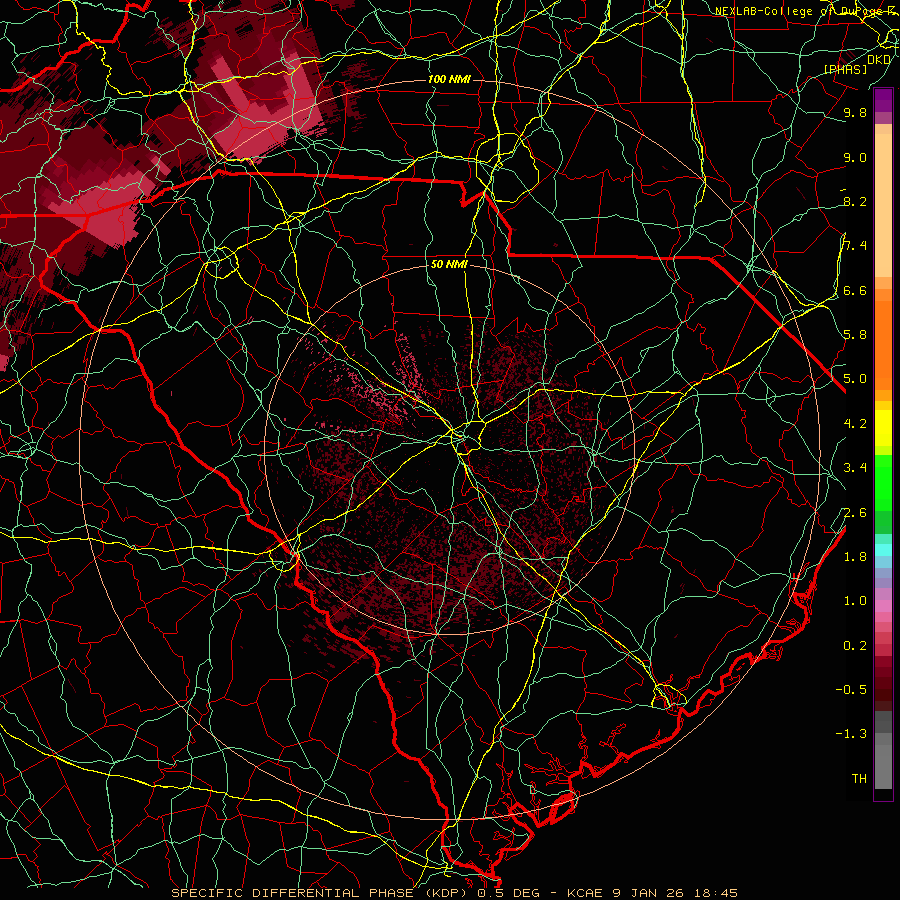Image resolution: width=900 pixels, height=900 pixels.
Task: Click the -1.3 legend value
Action: [x=851, y=734]
